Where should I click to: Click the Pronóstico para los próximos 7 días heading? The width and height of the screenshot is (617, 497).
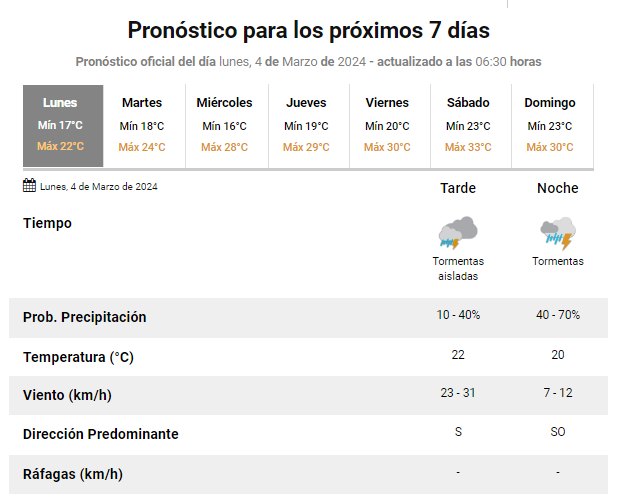pos(308,29)
